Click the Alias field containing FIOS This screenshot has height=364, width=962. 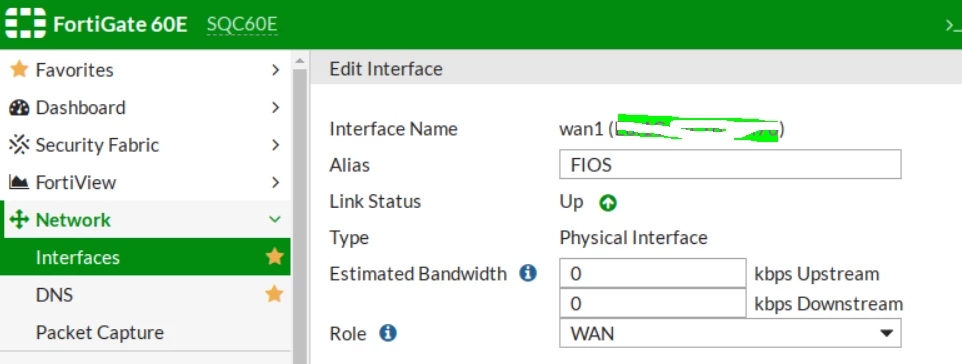pos(730,165)
